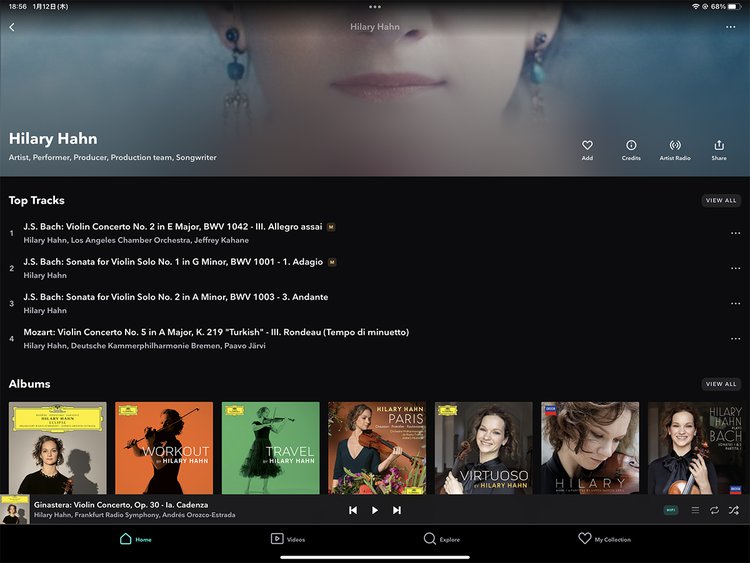Open the yellow-label Eclipse album cover
Image resolution: width=750 pixels, height=563 pixels.
click(x=58, y=448)
